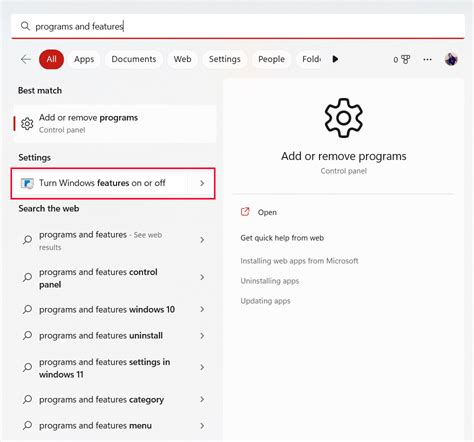Image resolution: width=474 pixels, height=442 pixels.
Task: Click gear icon beside Add or remove programs
Action: coord(27,124)
